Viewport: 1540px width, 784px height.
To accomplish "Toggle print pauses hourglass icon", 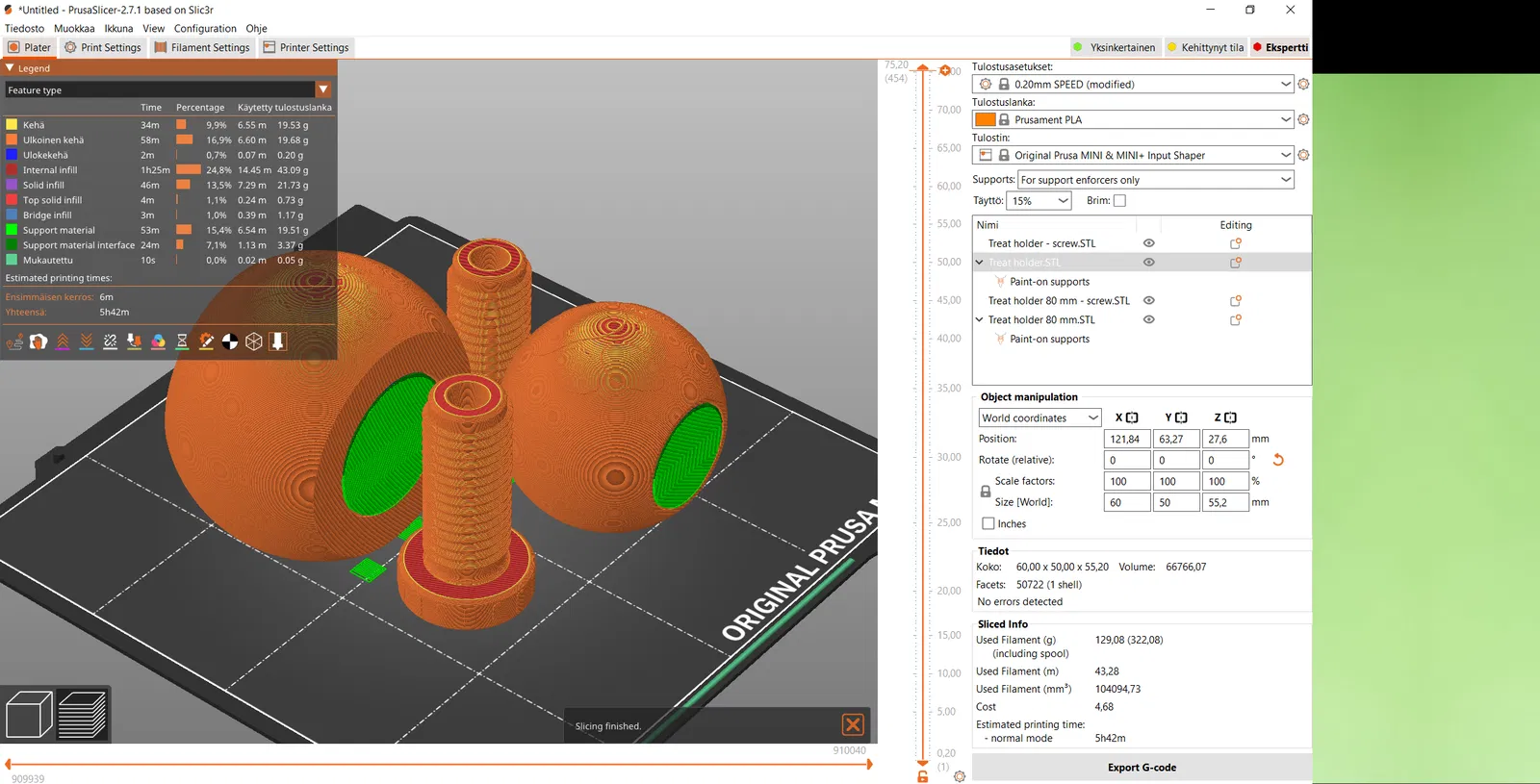I will [182, 341].
